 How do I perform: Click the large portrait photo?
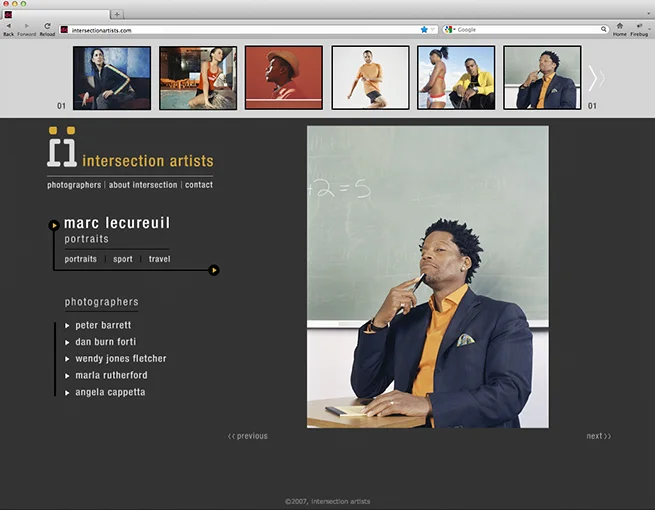(x=428, y=277)
